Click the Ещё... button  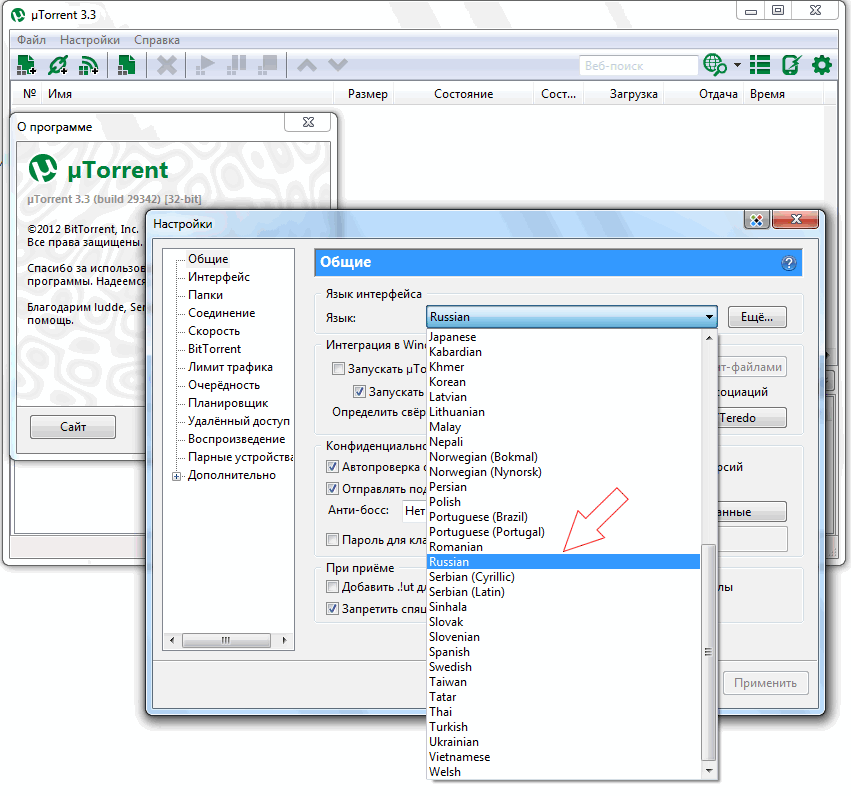(x=757, y=317)
